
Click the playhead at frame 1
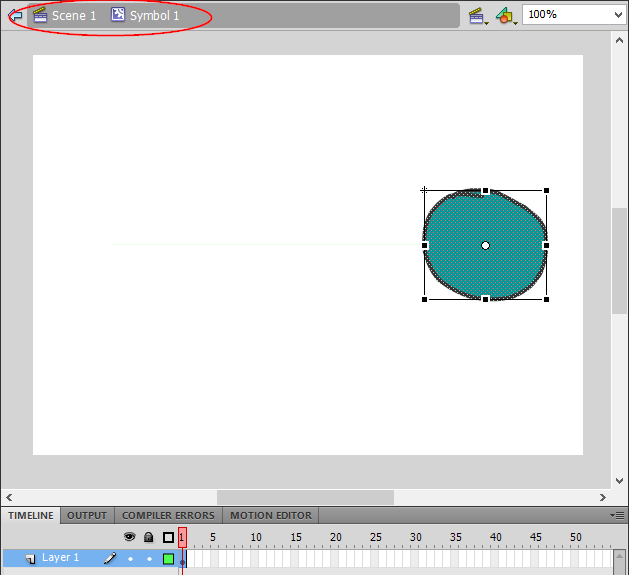[182, 537]
